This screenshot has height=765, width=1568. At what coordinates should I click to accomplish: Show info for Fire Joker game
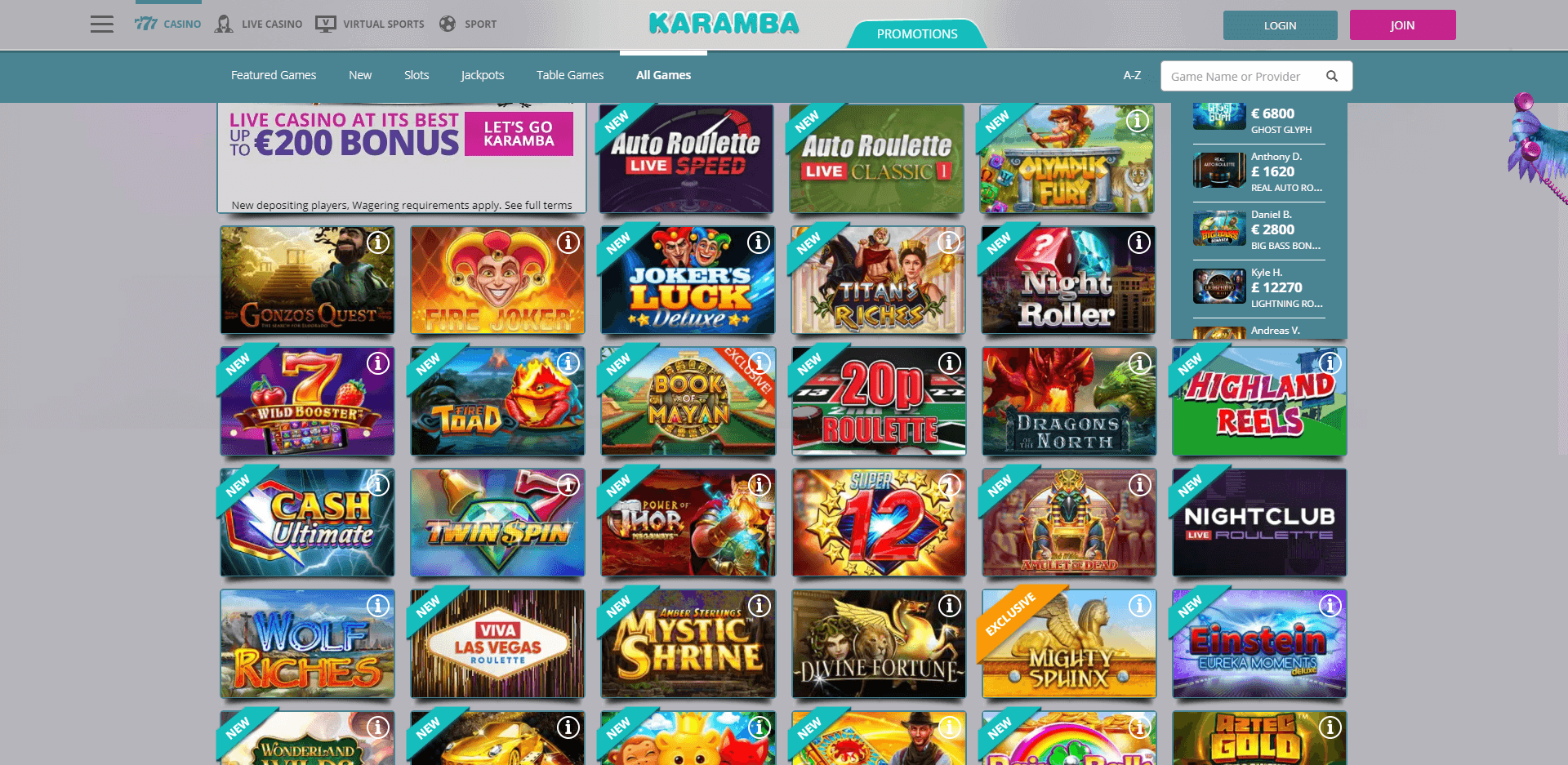click(x=568, y=242)
